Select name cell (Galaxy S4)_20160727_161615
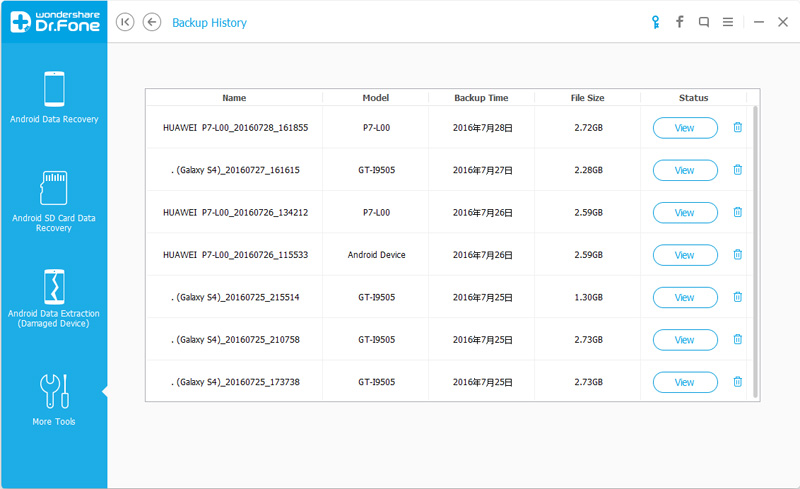The image size is (800, 489). (235, 170)
